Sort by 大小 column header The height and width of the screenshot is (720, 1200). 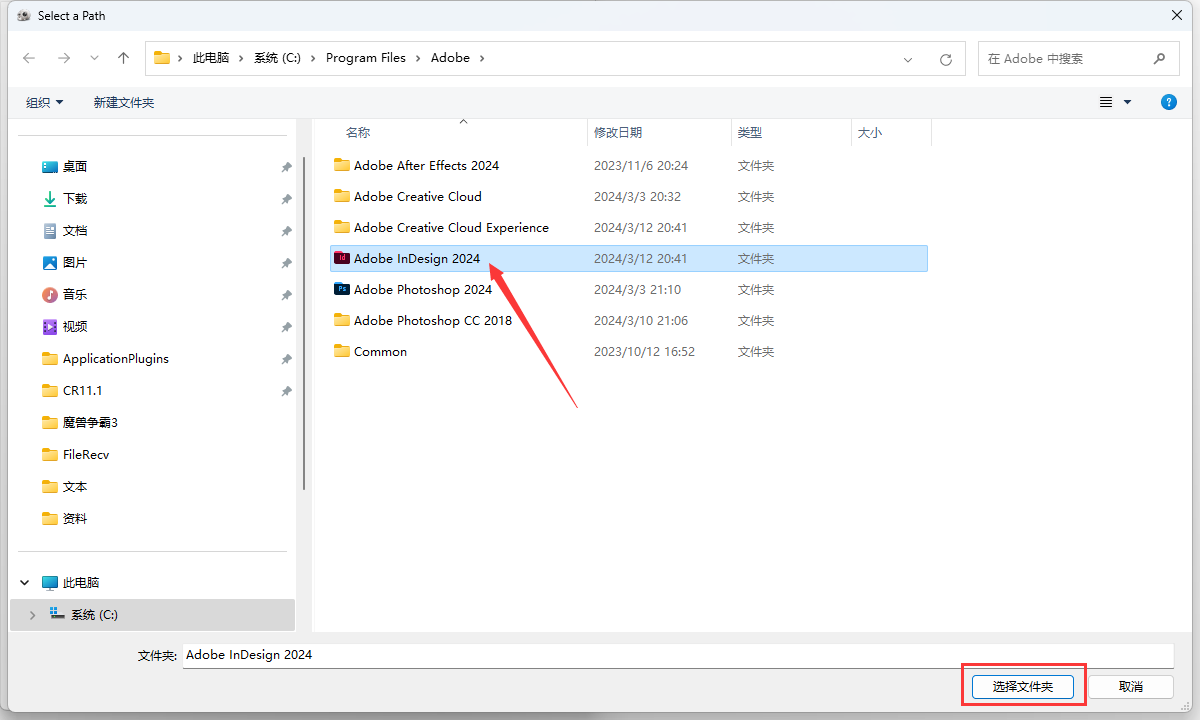870,132
